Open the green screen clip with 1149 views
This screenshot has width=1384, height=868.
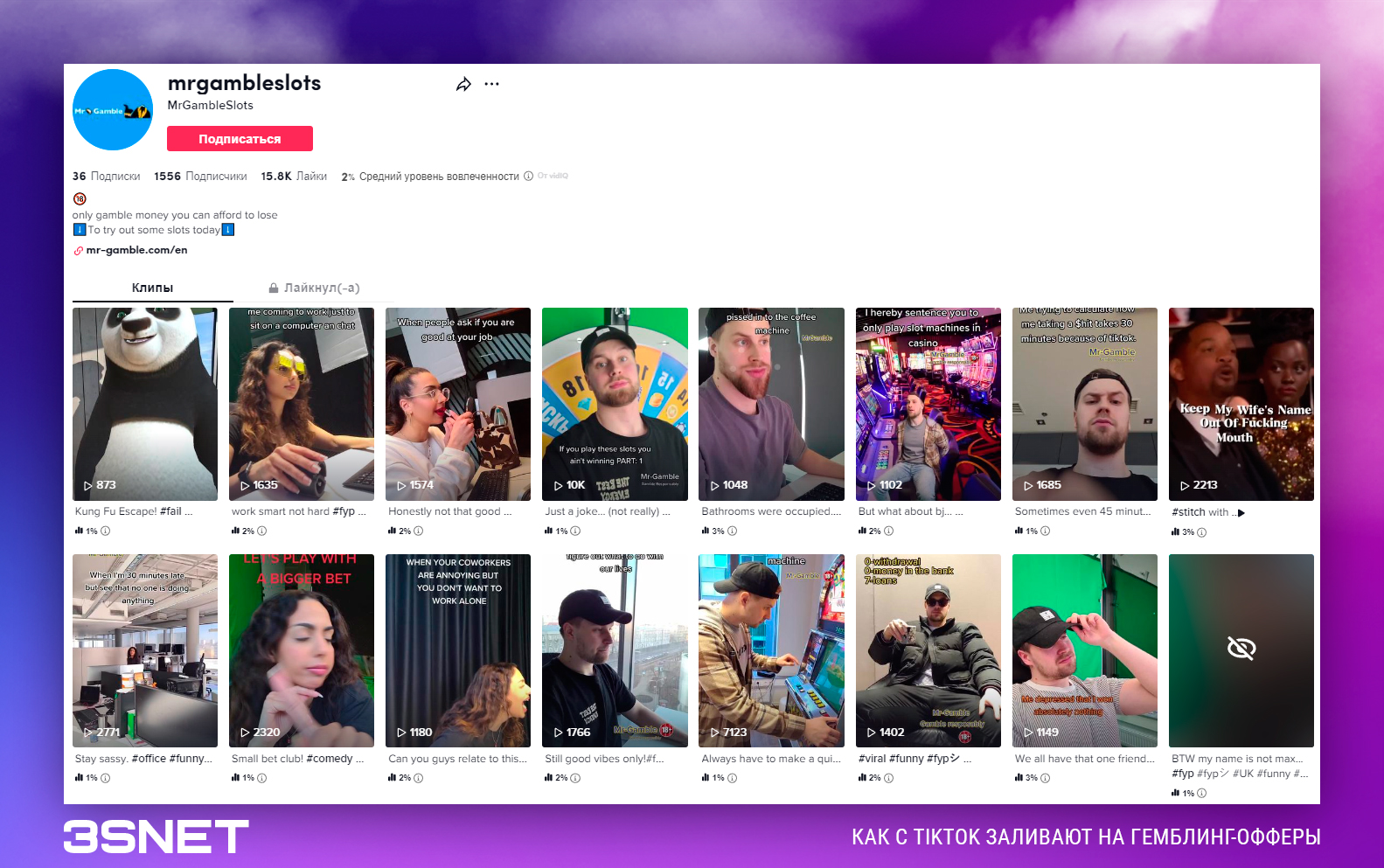click(x=1085, y=650)
